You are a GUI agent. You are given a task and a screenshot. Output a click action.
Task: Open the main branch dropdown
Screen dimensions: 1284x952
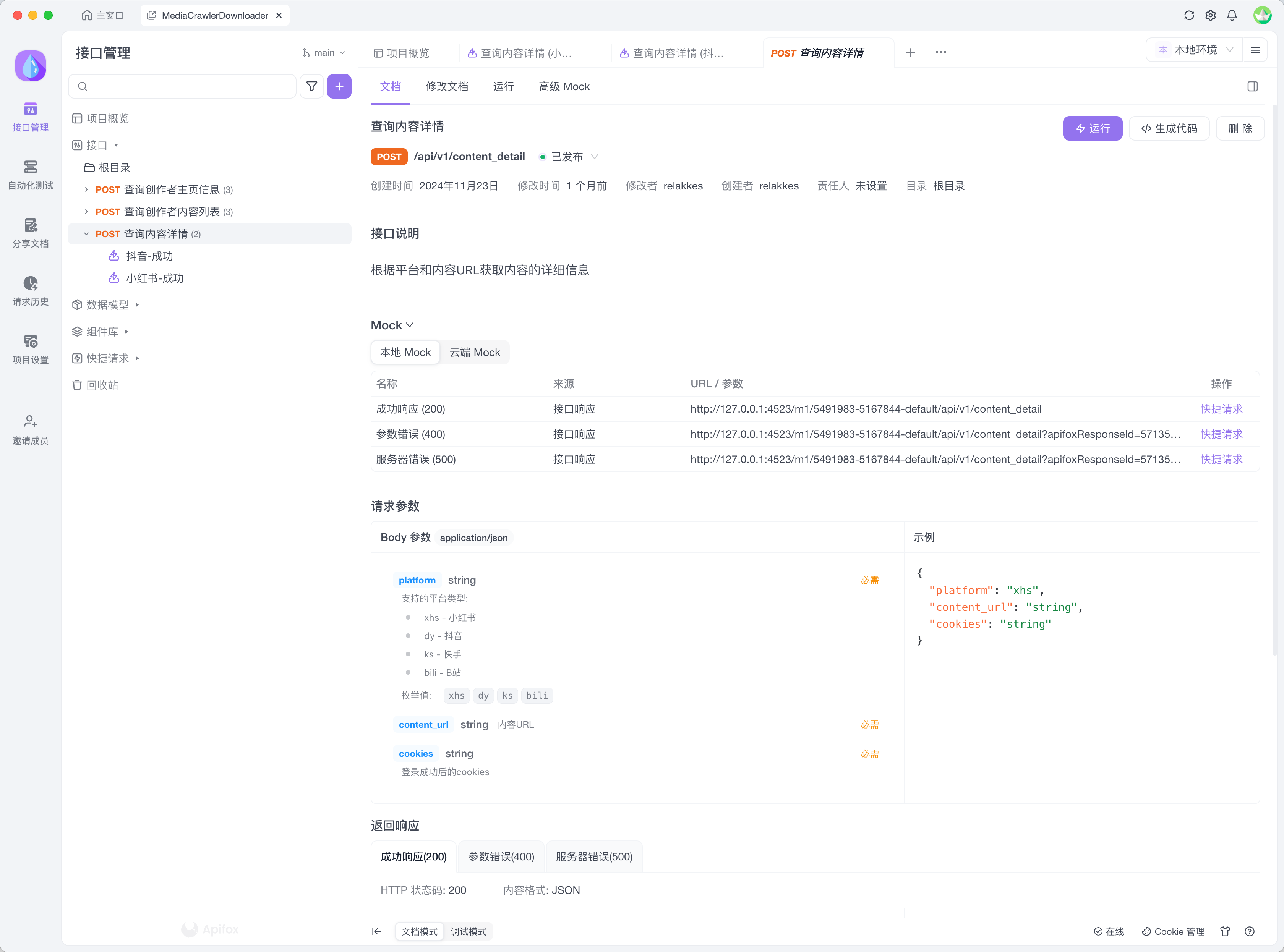click(324, 52)
